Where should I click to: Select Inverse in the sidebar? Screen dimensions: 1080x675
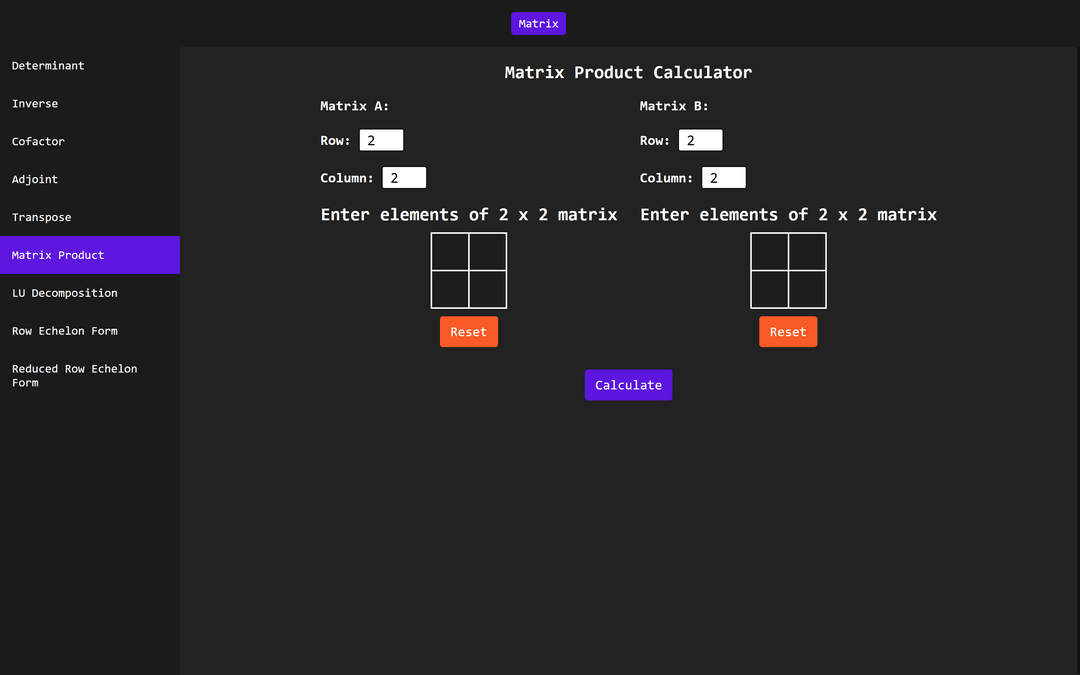[x=35, y=104]
